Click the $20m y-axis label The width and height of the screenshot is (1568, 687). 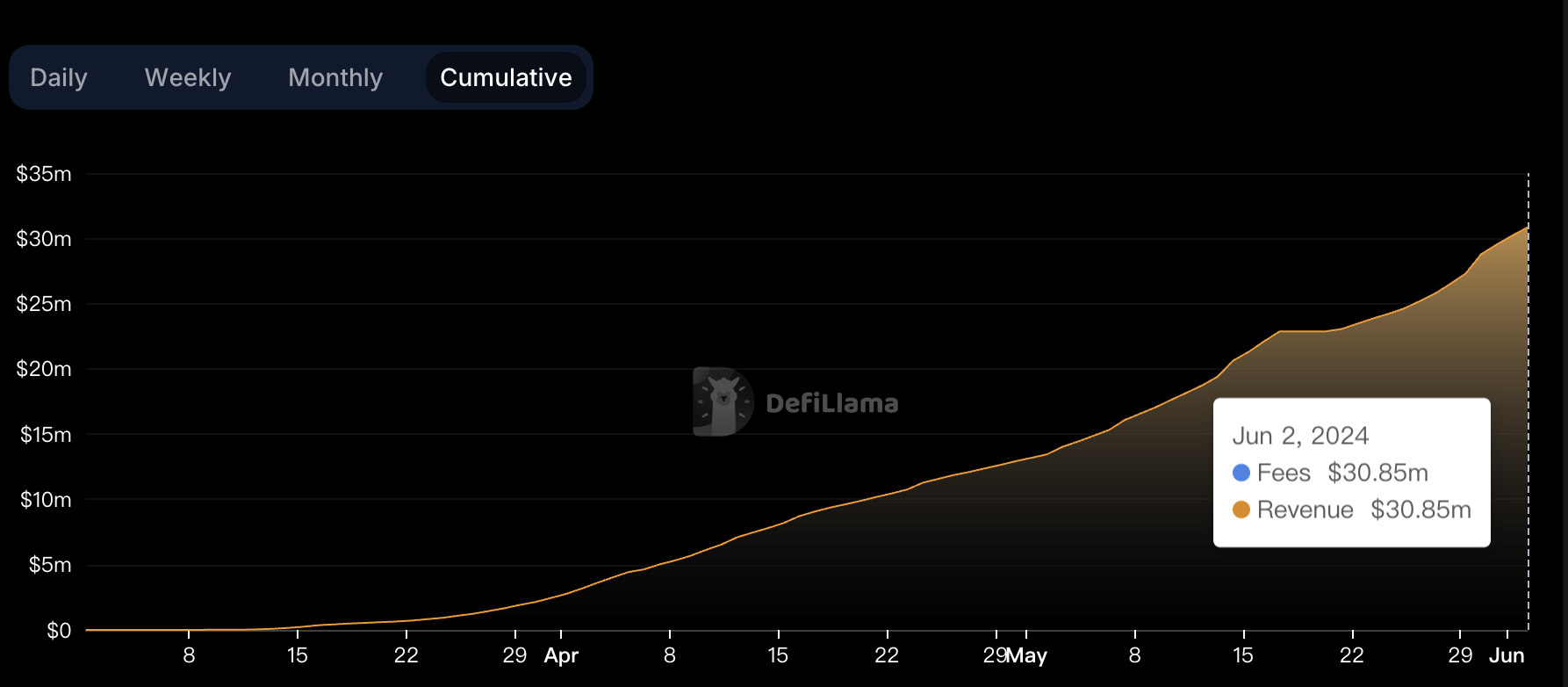[x=44, y=369]
